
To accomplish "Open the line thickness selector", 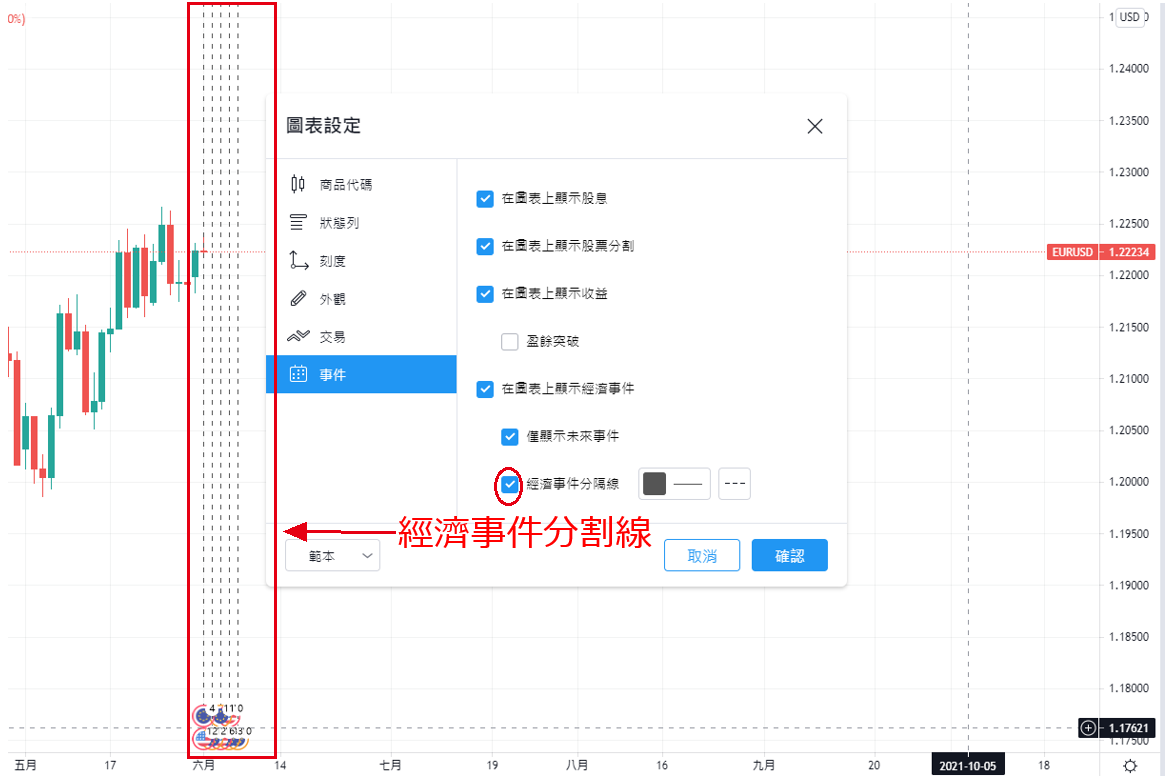I will pos(688,484).
